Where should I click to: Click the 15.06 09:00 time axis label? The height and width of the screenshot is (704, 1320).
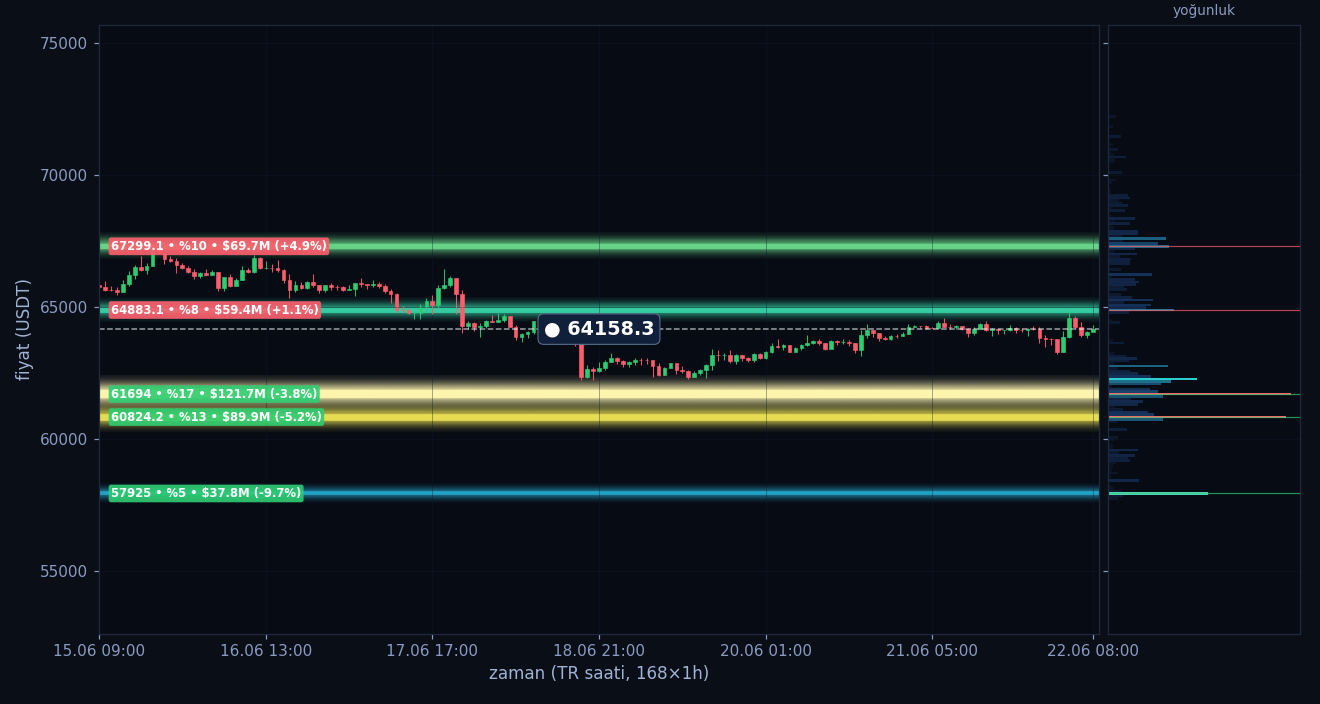point(99,651)
